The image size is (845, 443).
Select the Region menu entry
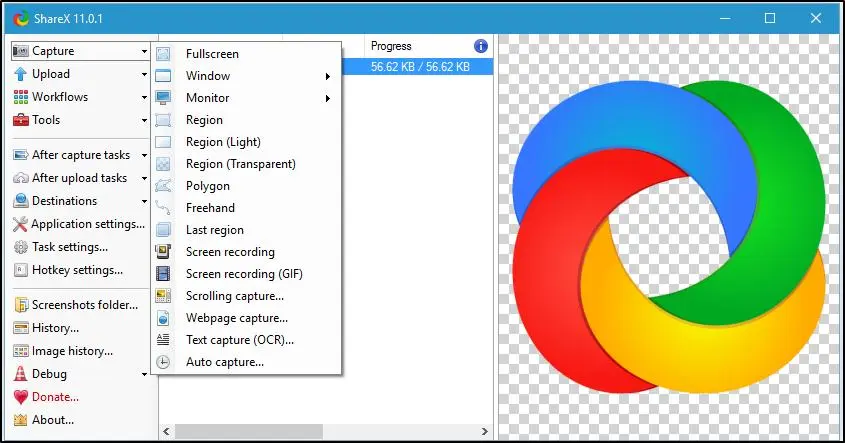pyautogui.click(x=246, y=120)
